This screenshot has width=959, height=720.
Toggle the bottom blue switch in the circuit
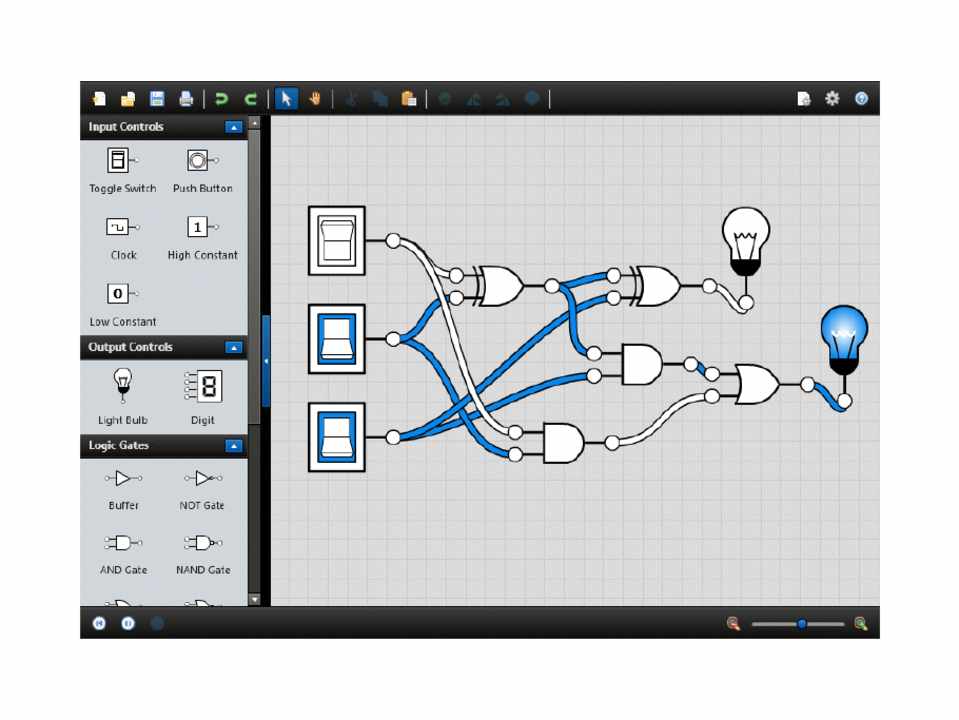coord(336,437)
